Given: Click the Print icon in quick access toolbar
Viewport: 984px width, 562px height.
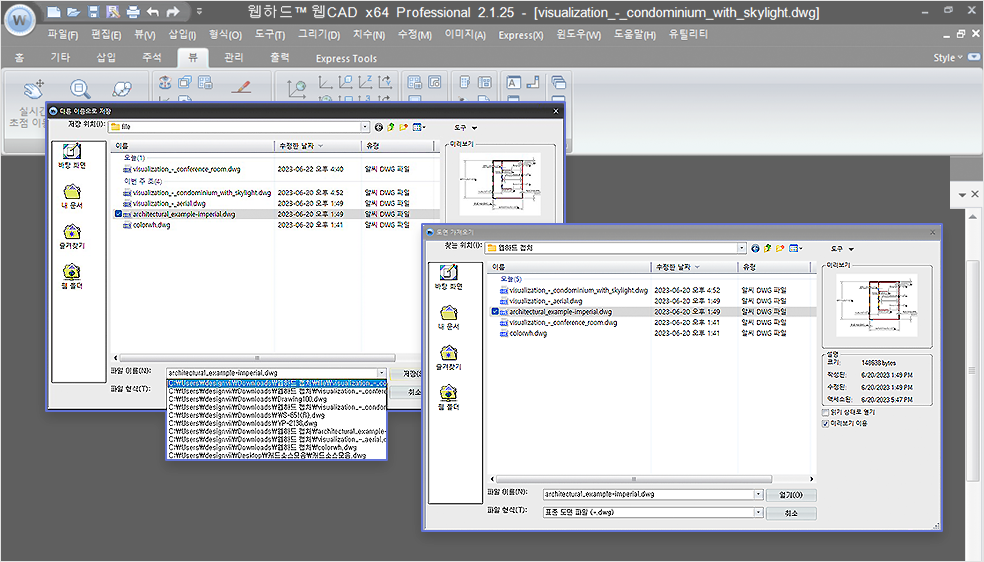Looking at the screenshot, I should 133,12.
